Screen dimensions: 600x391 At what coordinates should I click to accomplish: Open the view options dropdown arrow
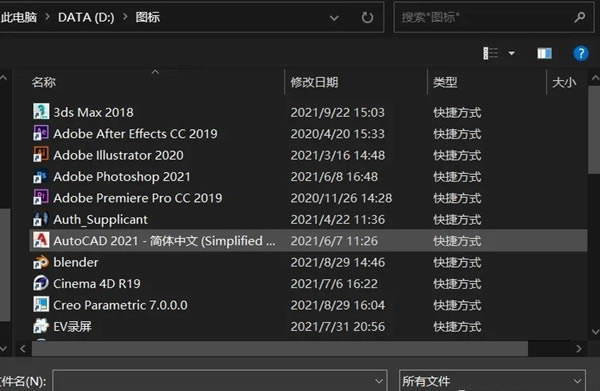(x=512, y=53)
